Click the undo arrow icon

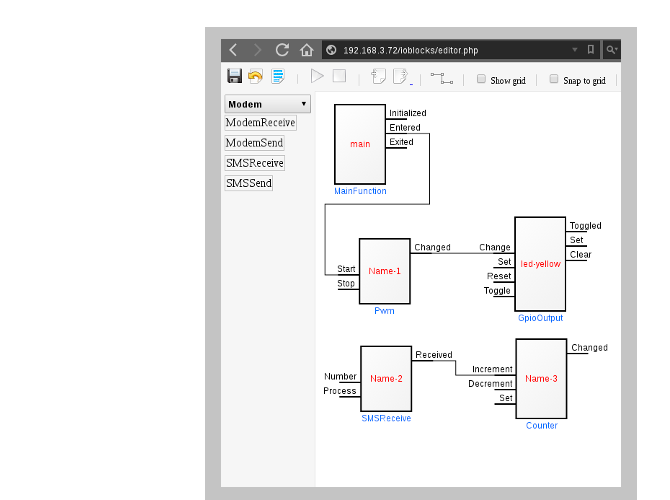tap(256, 76)
